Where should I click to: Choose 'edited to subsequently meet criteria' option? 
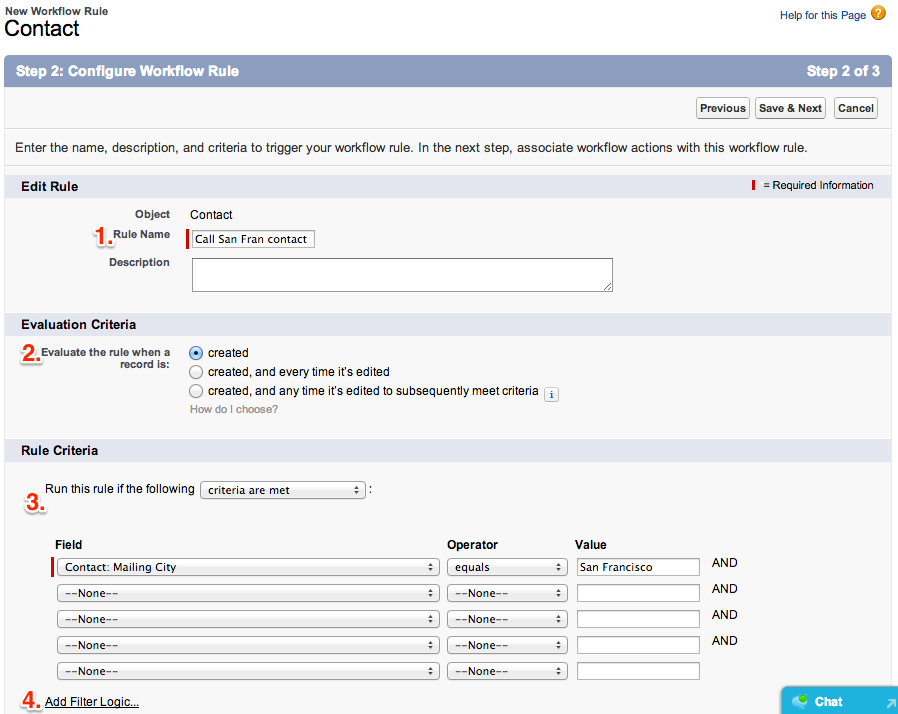click(x=196, y=391)
